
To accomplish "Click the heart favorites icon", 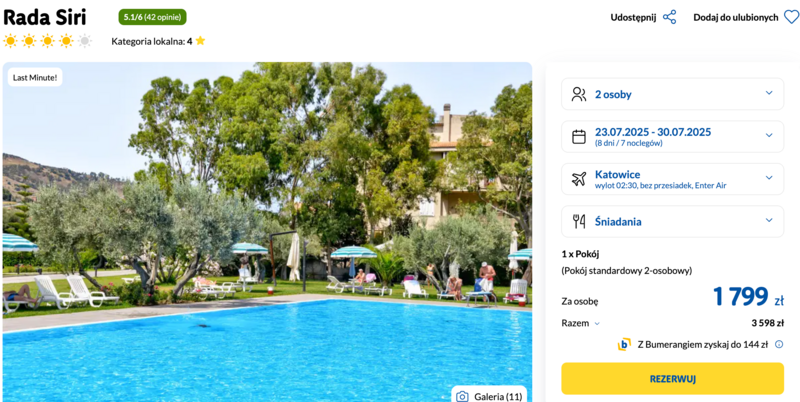I will click(791, 17).
